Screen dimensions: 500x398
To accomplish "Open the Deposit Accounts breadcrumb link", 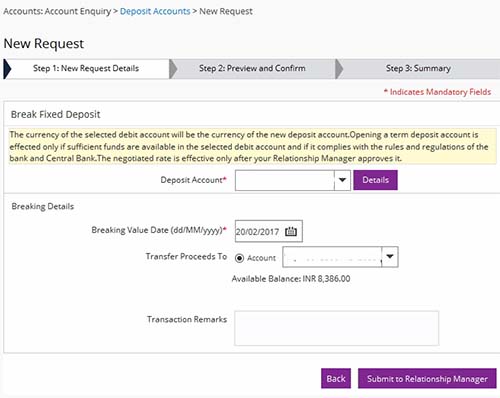I will (x=155, y=11).
